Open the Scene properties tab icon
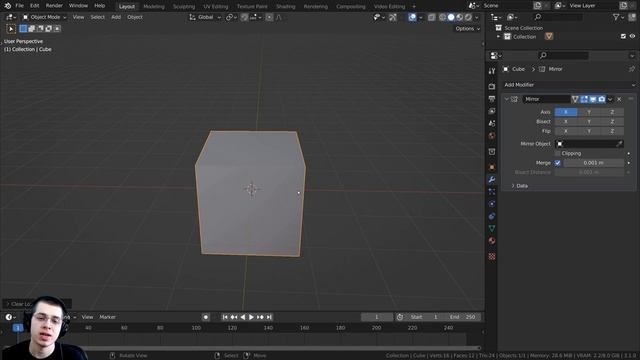The width and height of the screenshot is (640, 360). click(492, 123)
